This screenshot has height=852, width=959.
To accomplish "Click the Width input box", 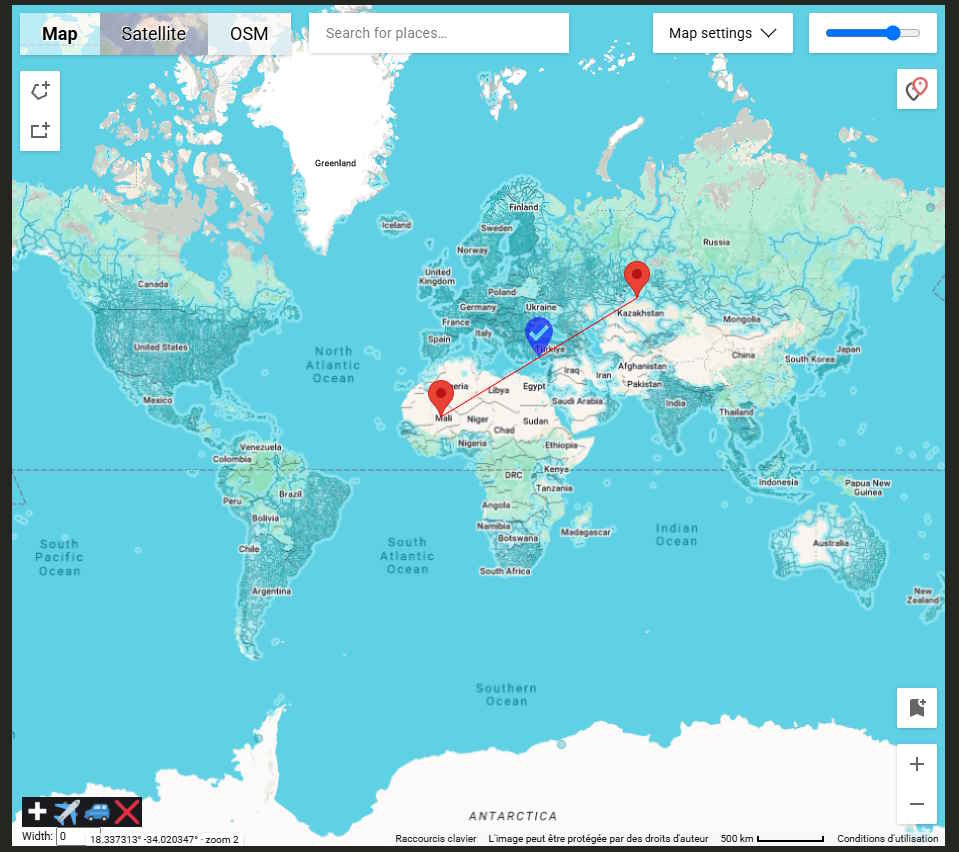I will point(70,836).
